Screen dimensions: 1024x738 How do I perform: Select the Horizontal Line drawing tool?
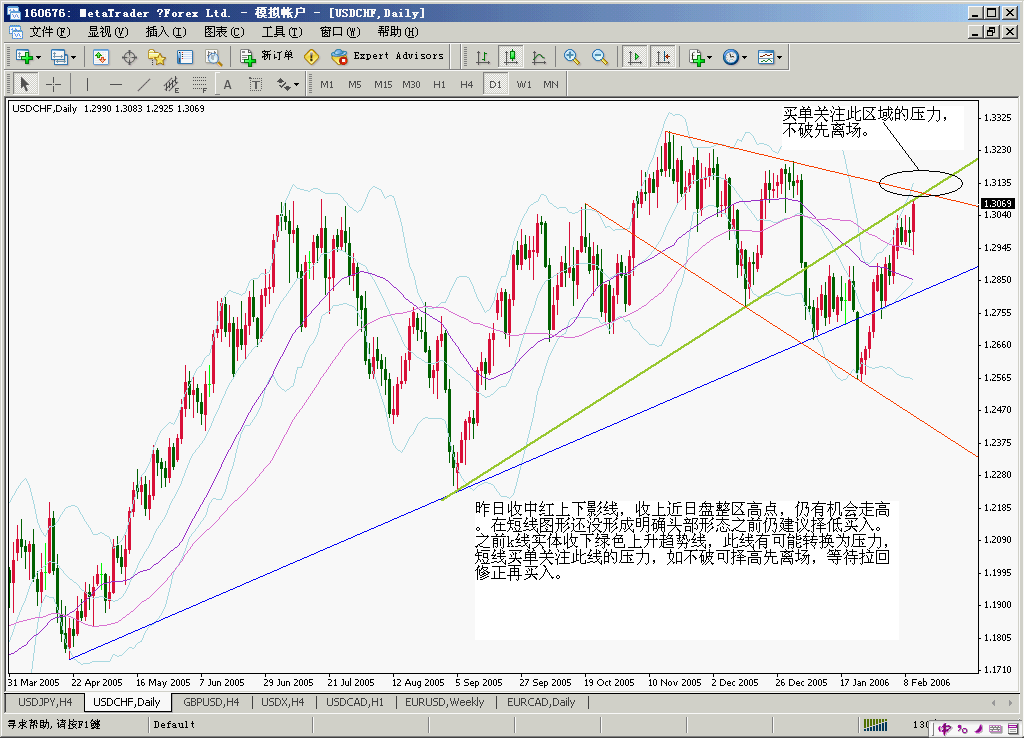pos(116,84)
